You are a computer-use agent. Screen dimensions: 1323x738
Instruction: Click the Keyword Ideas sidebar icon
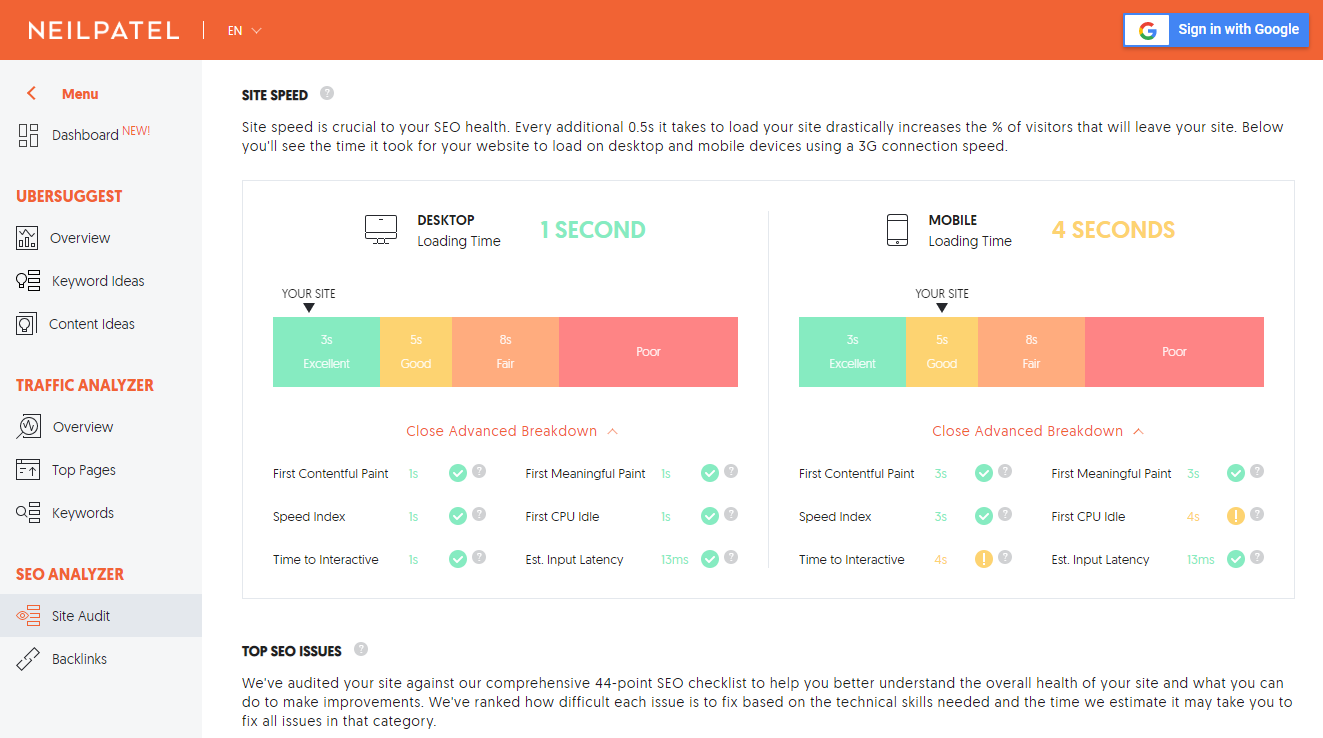tap(28, 281)
